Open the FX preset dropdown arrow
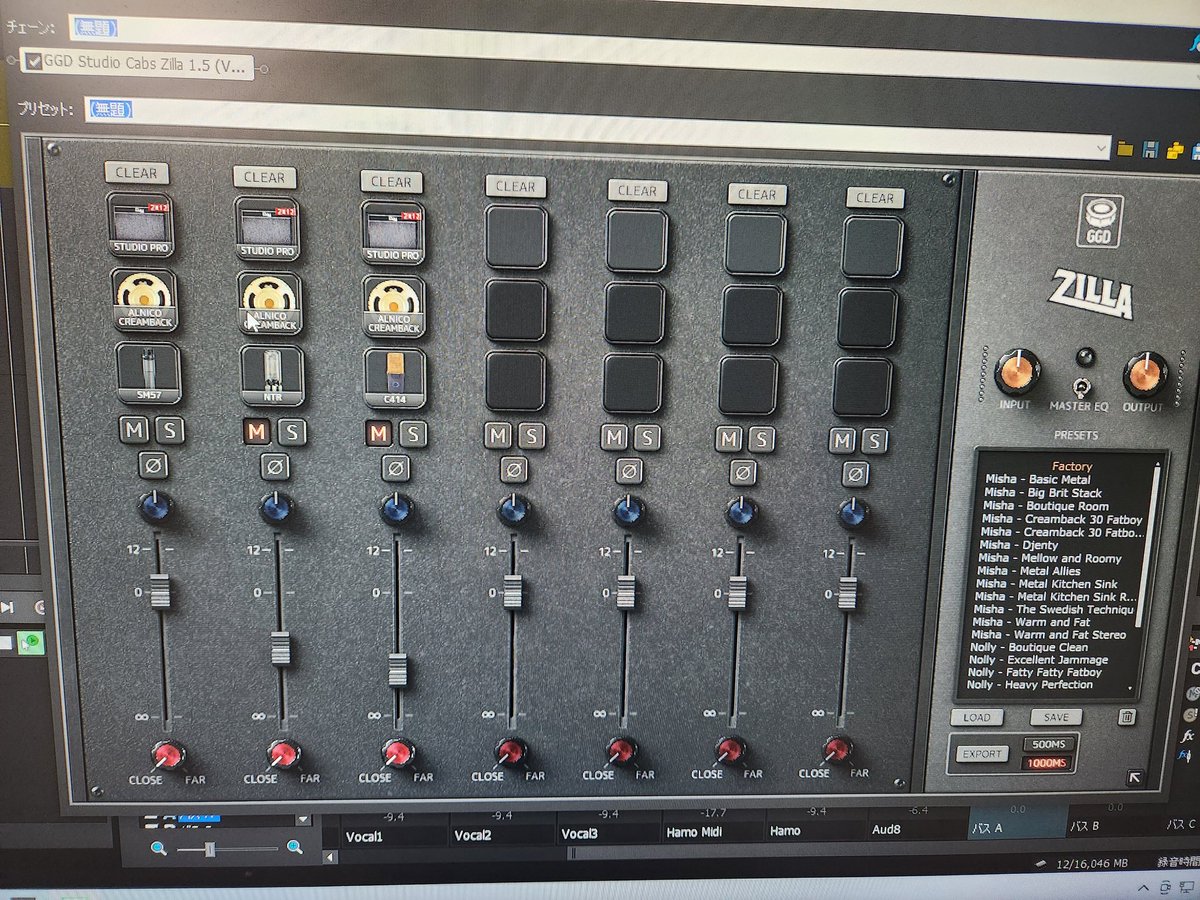Viewport: 1200px width, 900px height. [1103, 147]
